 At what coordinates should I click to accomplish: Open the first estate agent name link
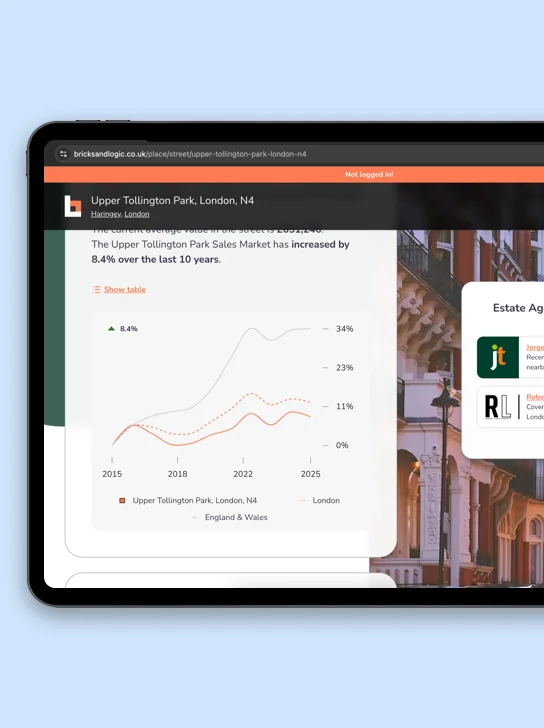point(535,347)
